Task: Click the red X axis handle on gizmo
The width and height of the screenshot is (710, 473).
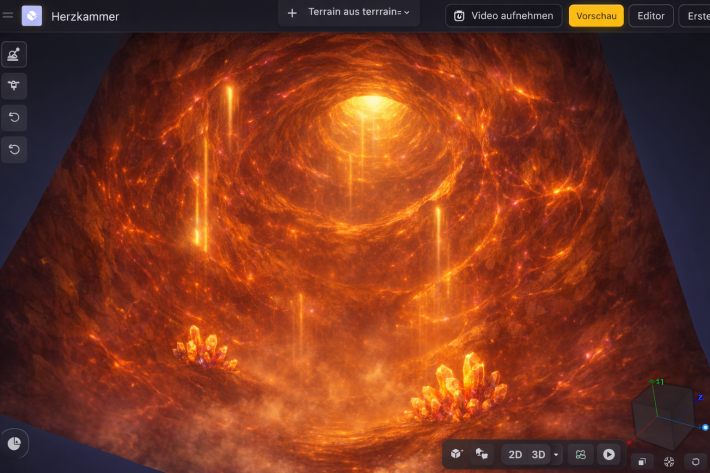Action: click(629, 442)
